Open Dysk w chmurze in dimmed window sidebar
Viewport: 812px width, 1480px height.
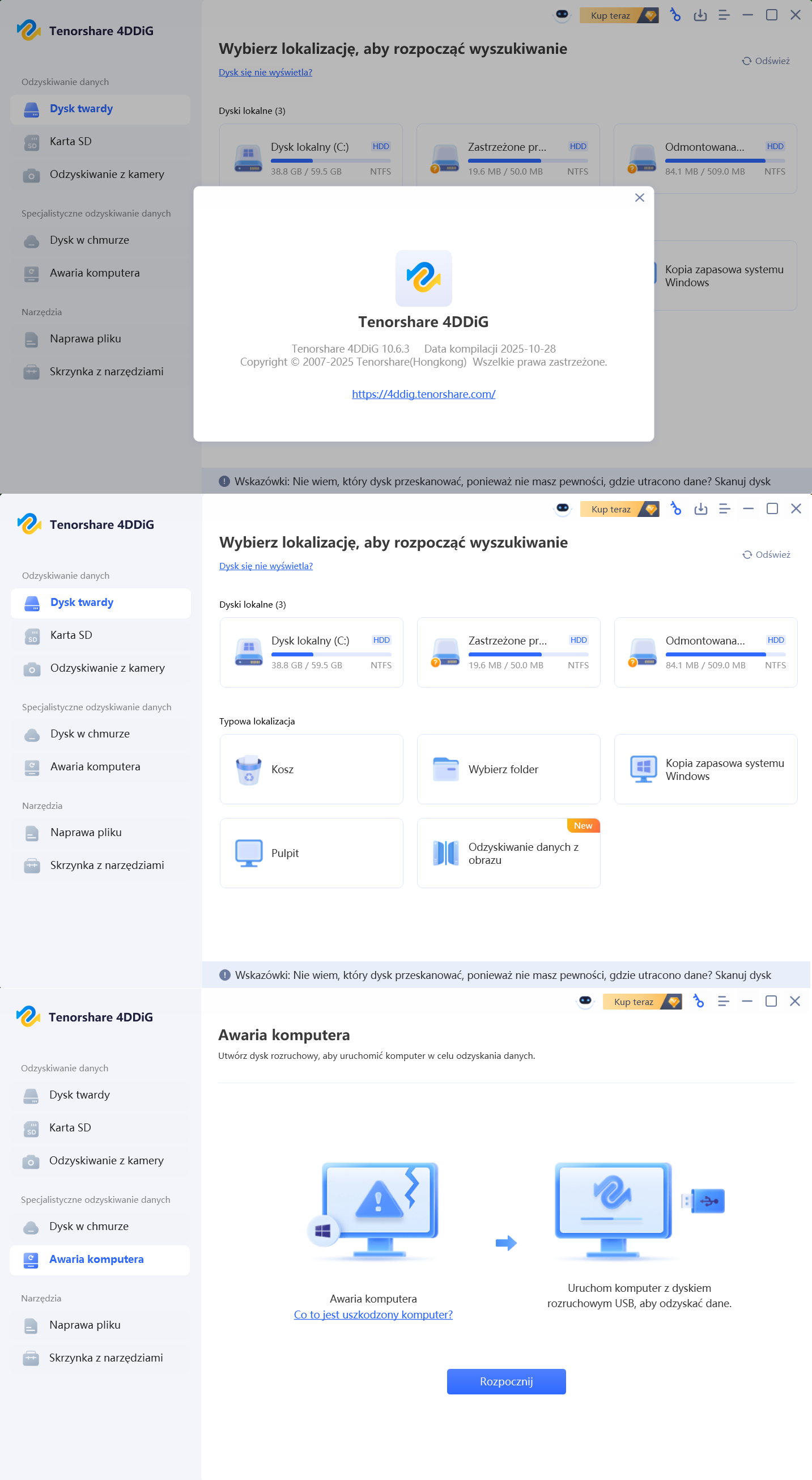[100, 240]
